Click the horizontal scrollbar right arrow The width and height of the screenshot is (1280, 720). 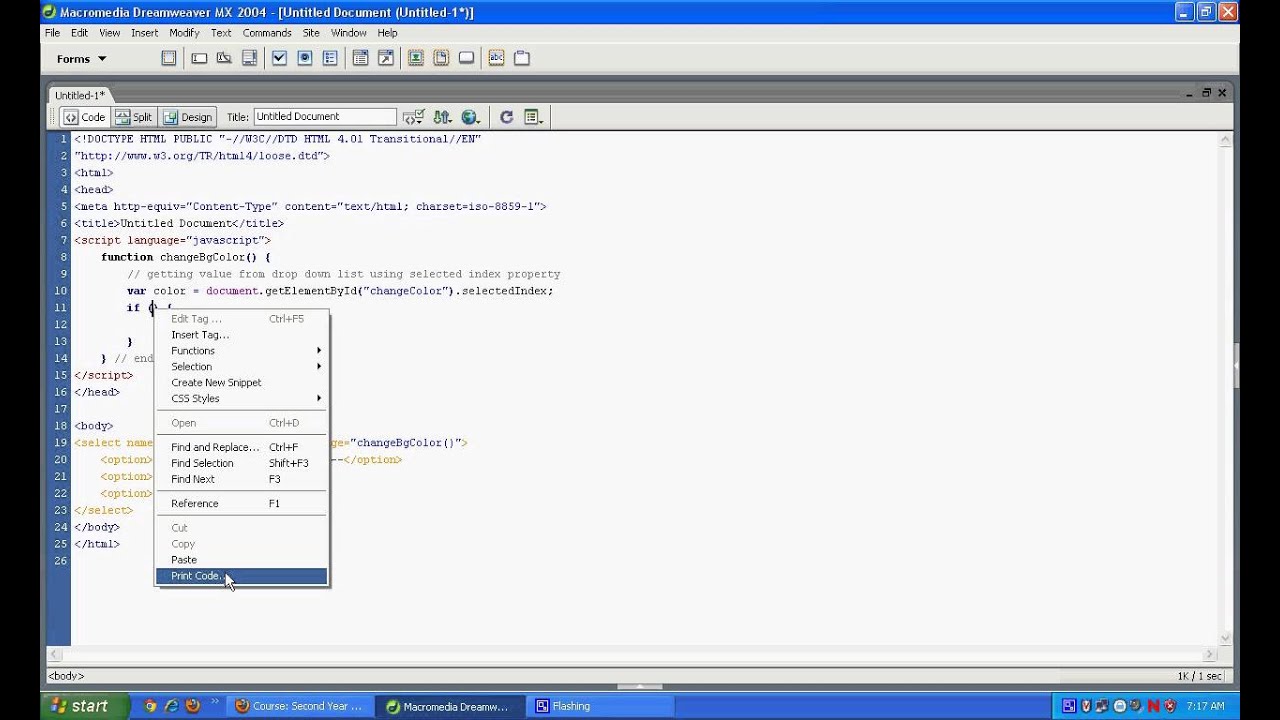pos(1211,654)
